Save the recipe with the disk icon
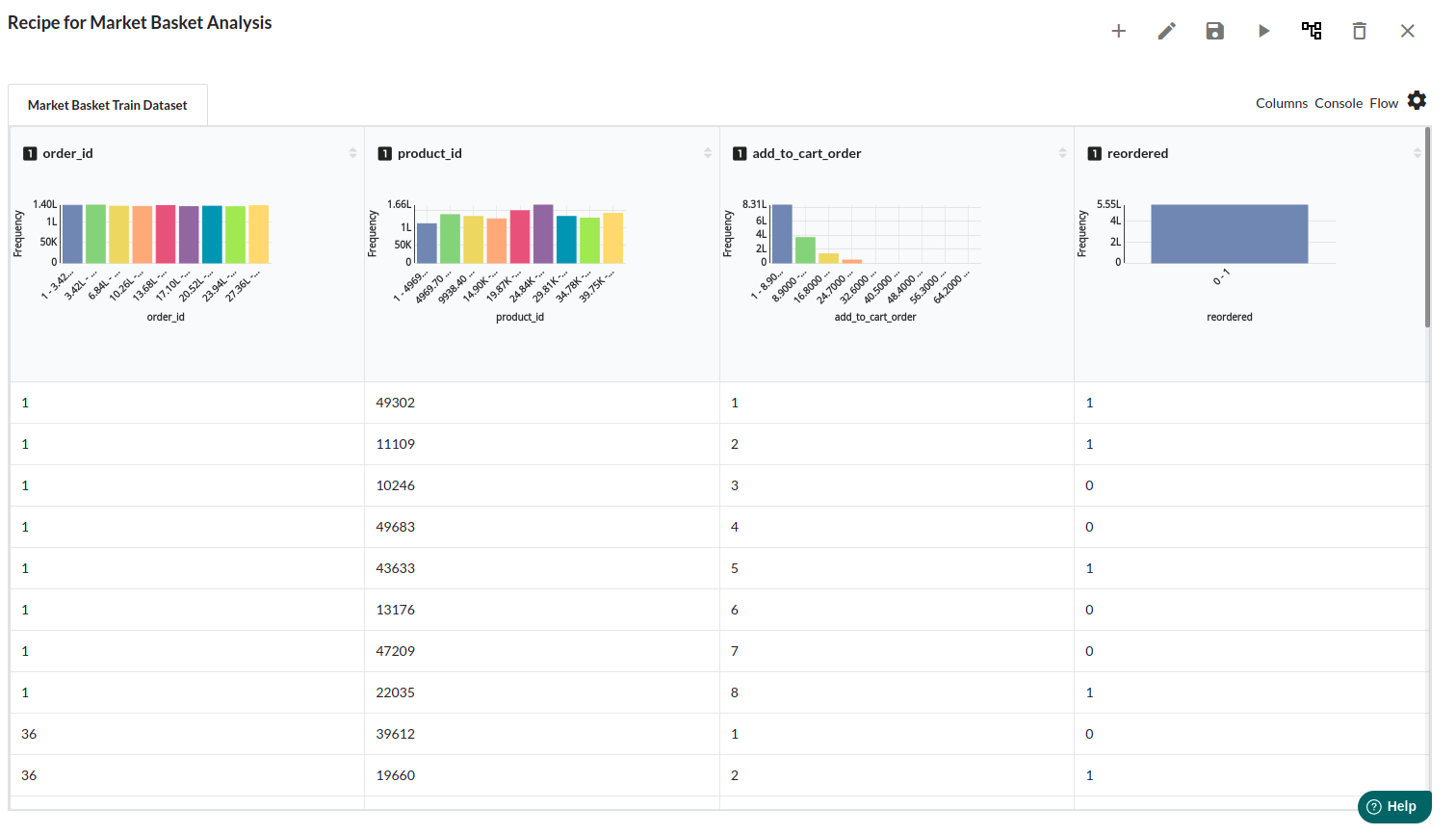The height and width of the screenshot is (835, 1456). [x=1214, y=31]
